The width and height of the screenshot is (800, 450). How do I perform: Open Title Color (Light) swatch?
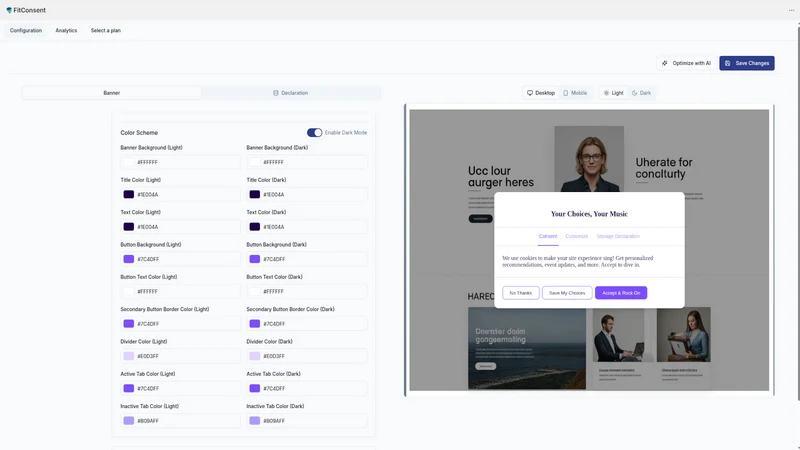(x=129, y=194)
